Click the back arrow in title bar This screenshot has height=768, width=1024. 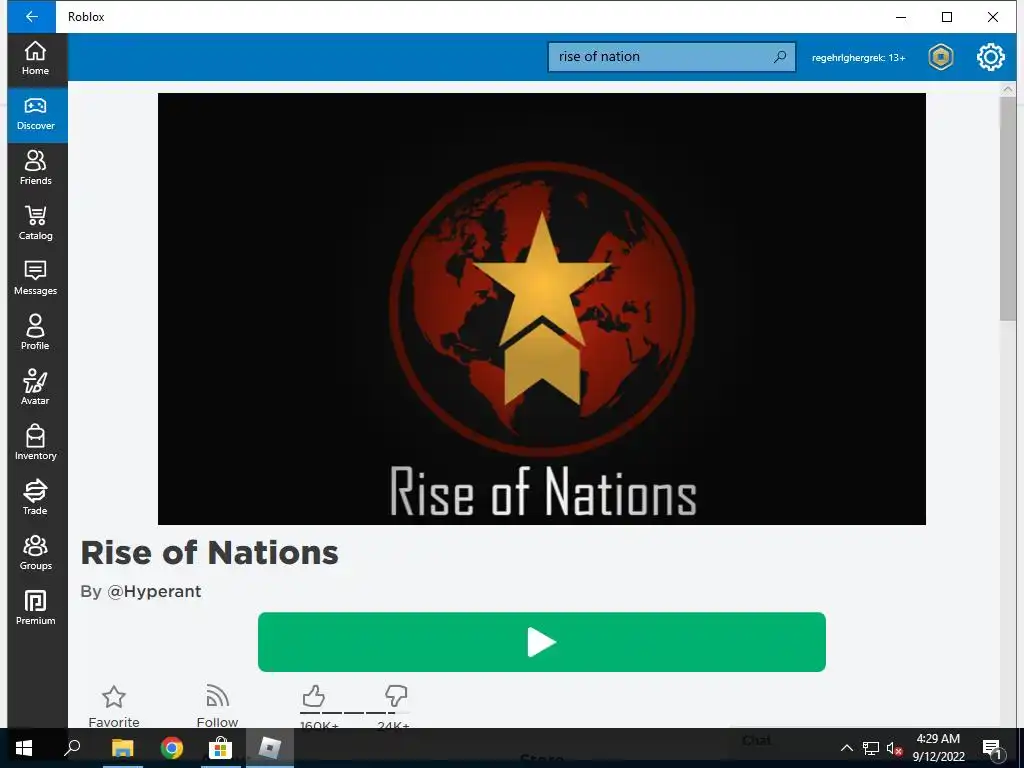(31, 17)
